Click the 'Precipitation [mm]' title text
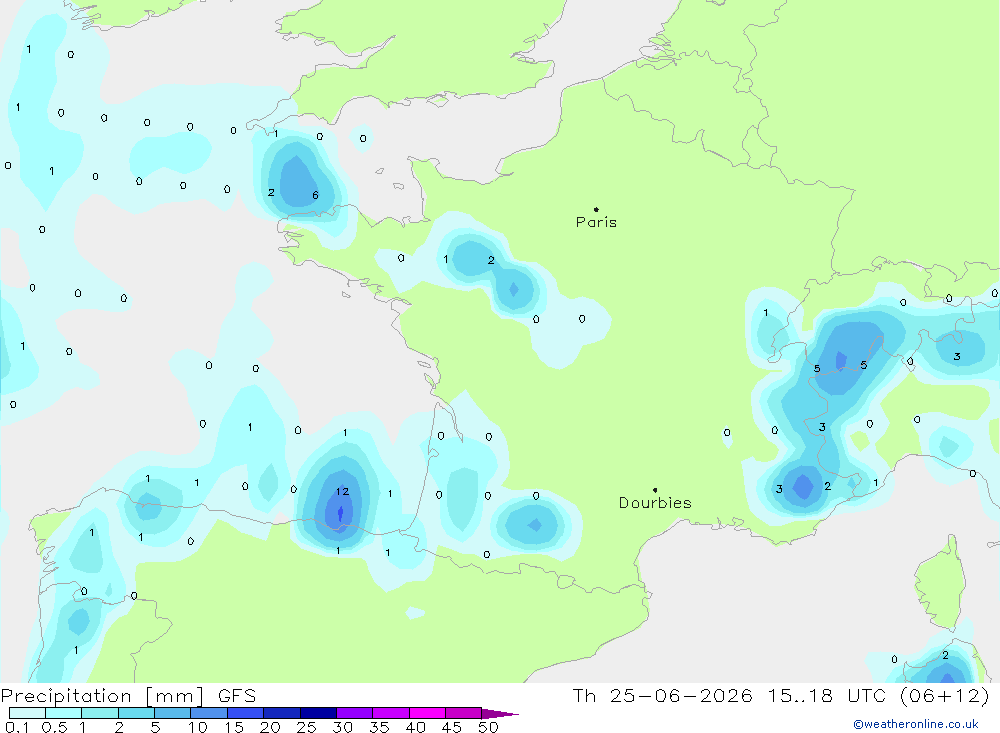 pos(102,696)
